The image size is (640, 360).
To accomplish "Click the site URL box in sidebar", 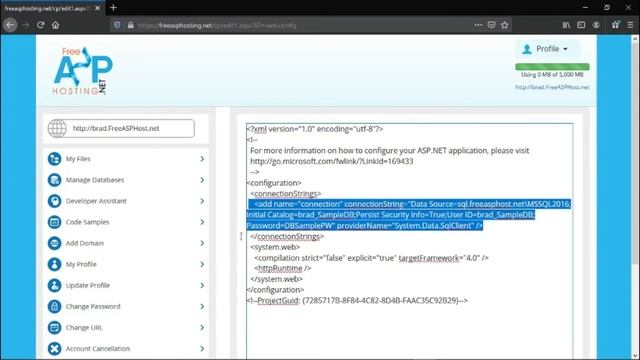I will [x=121, y=128].
